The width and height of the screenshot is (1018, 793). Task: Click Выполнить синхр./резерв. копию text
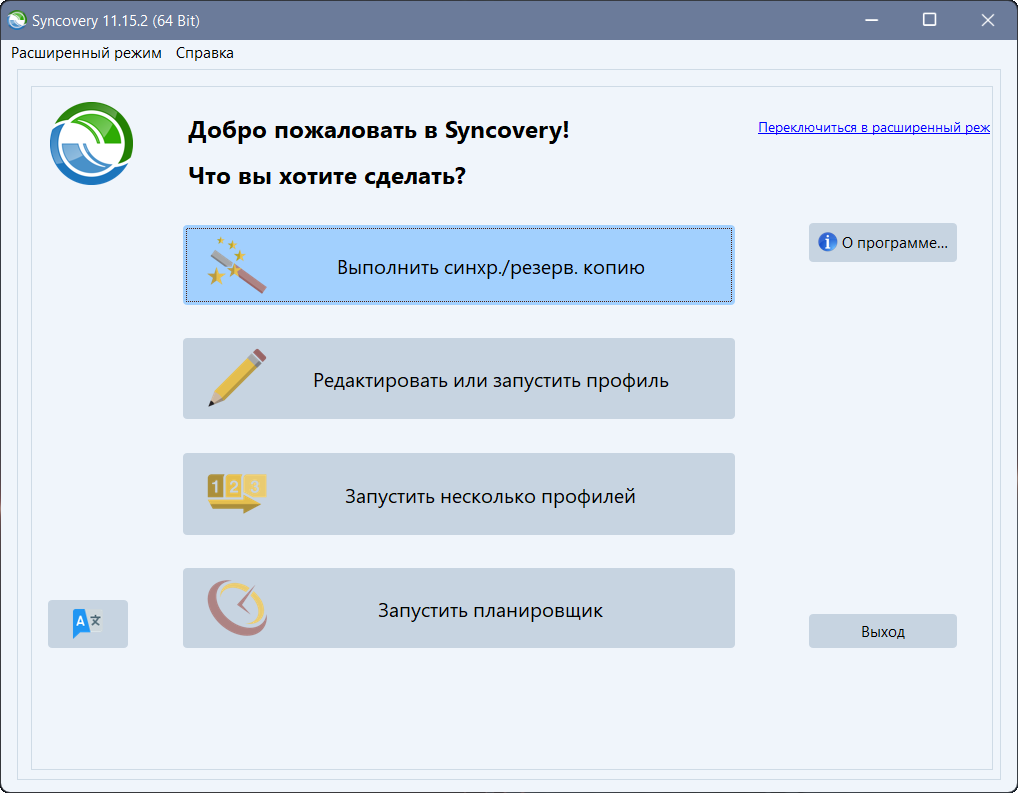pyautogui.click(x=491, y=268)
